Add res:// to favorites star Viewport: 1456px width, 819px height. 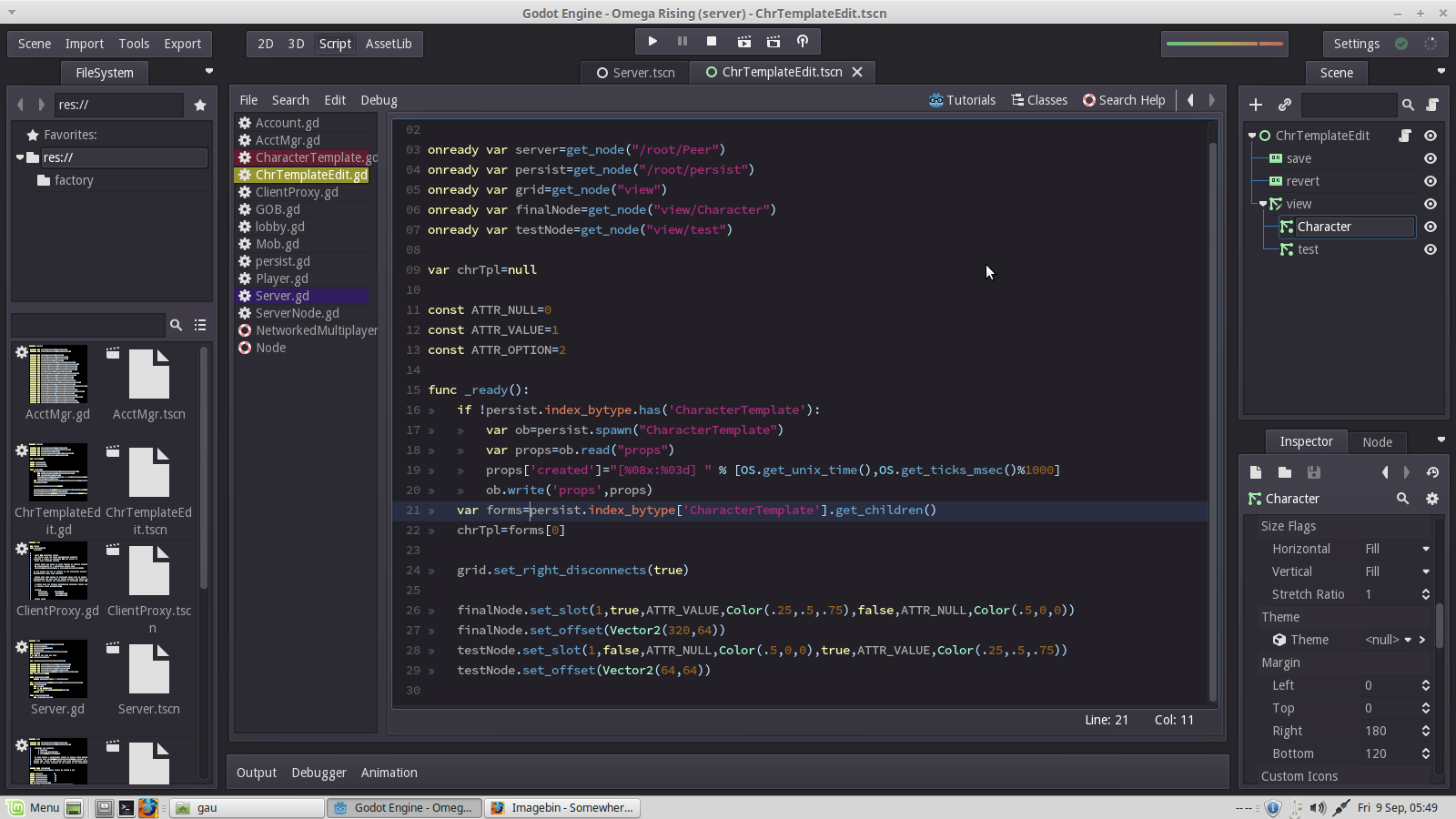(200, 106)
